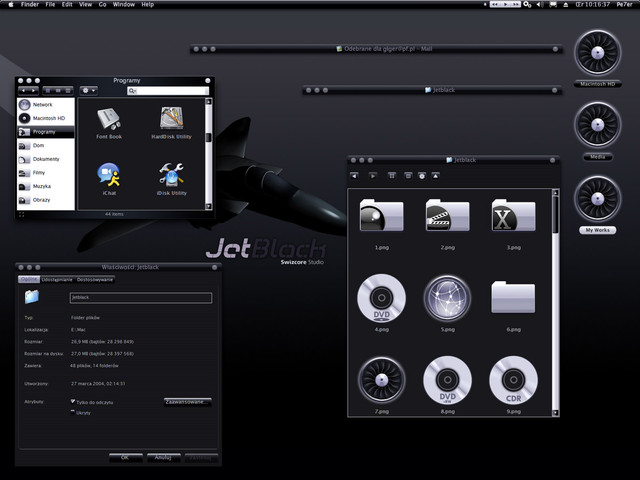640x480 pixels.
Task: Click the Programy window scrollbar thumb
Action: [x=209, y=137]
